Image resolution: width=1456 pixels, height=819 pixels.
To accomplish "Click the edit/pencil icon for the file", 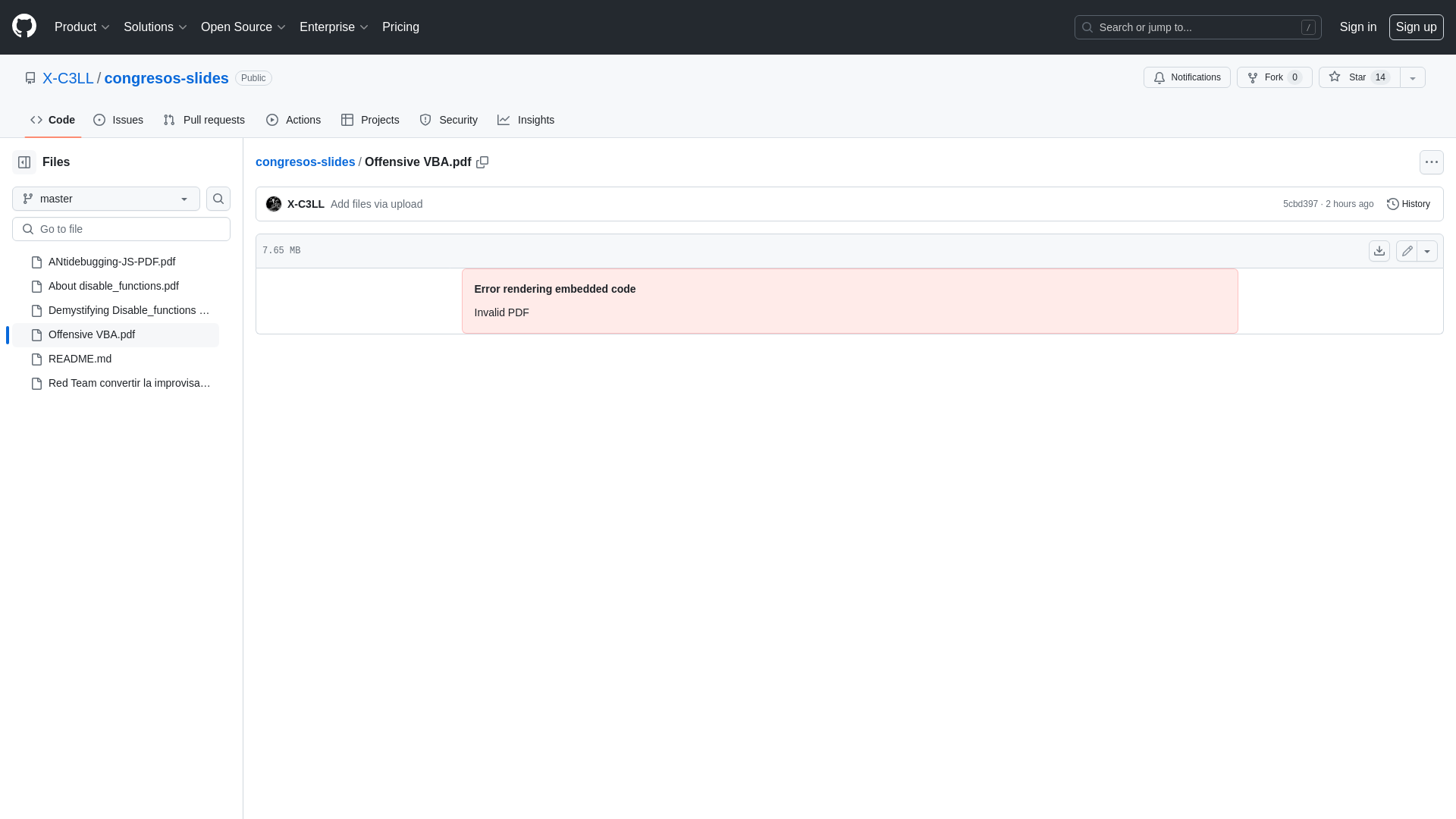I will (1407, 250).
